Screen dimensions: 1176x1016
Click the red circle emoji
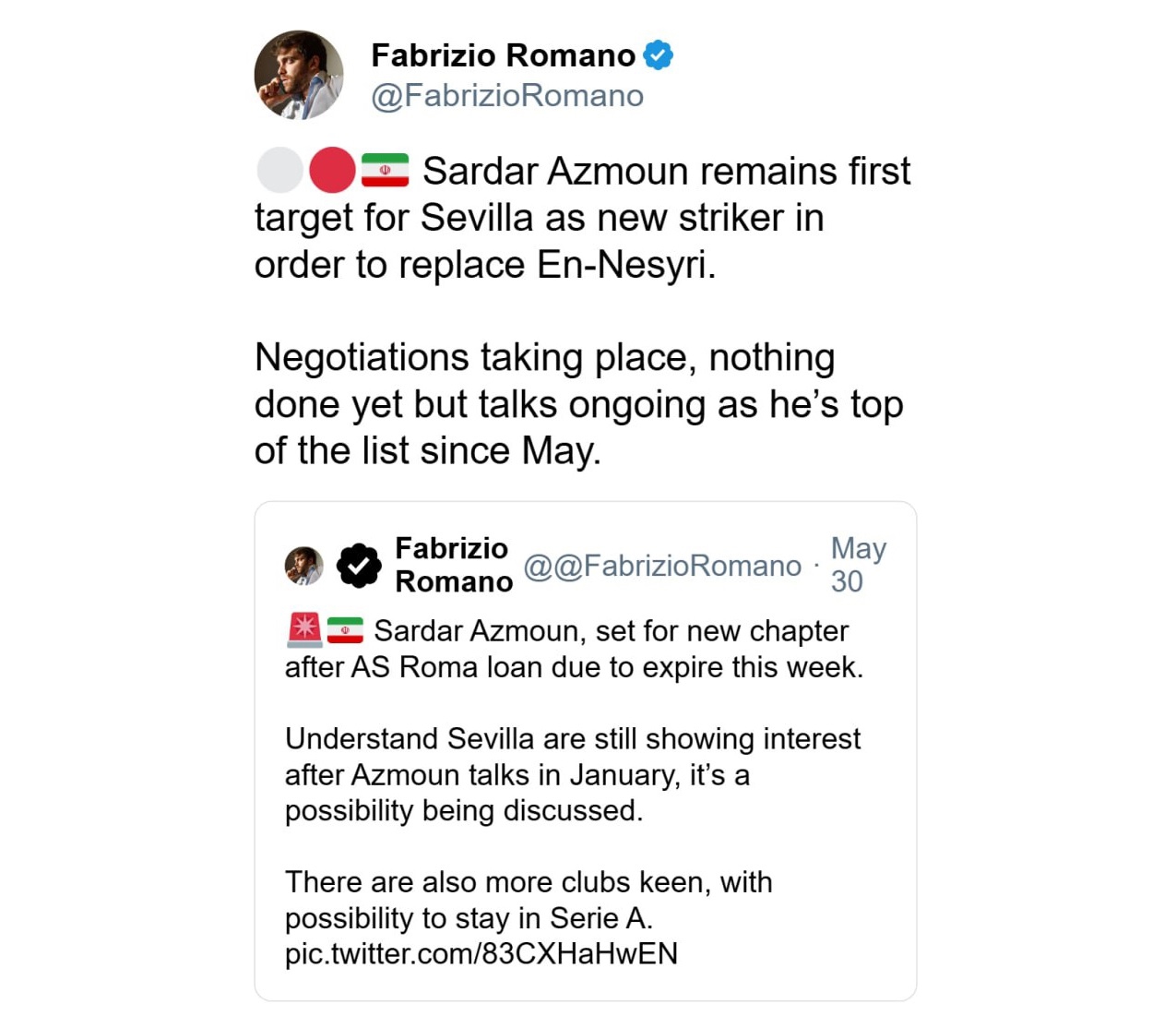332,171
